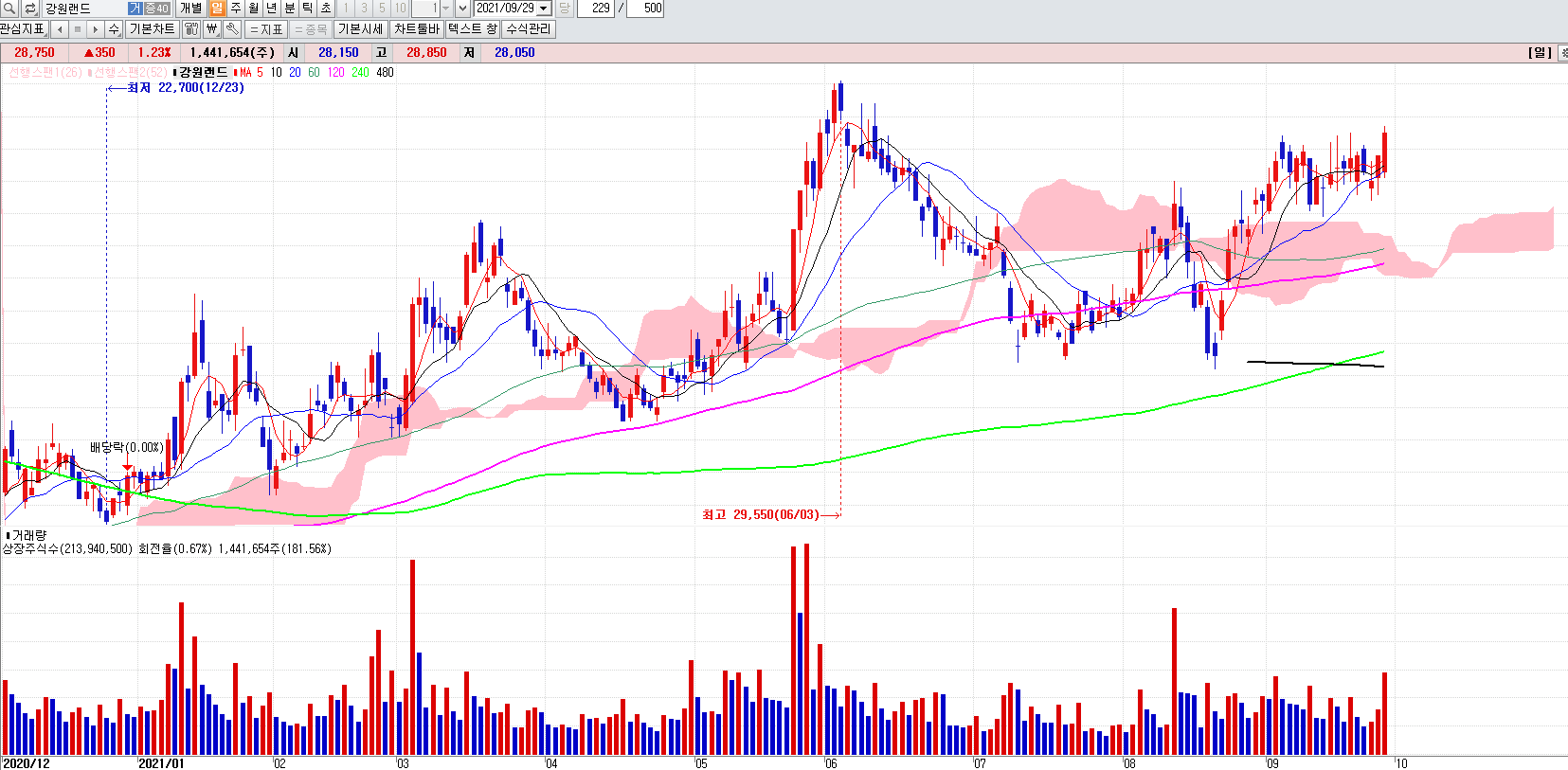The height and width of the screenshot is (770, 1568).
Task: Switch to monthly 월 chart period
Action: [253, 9]
